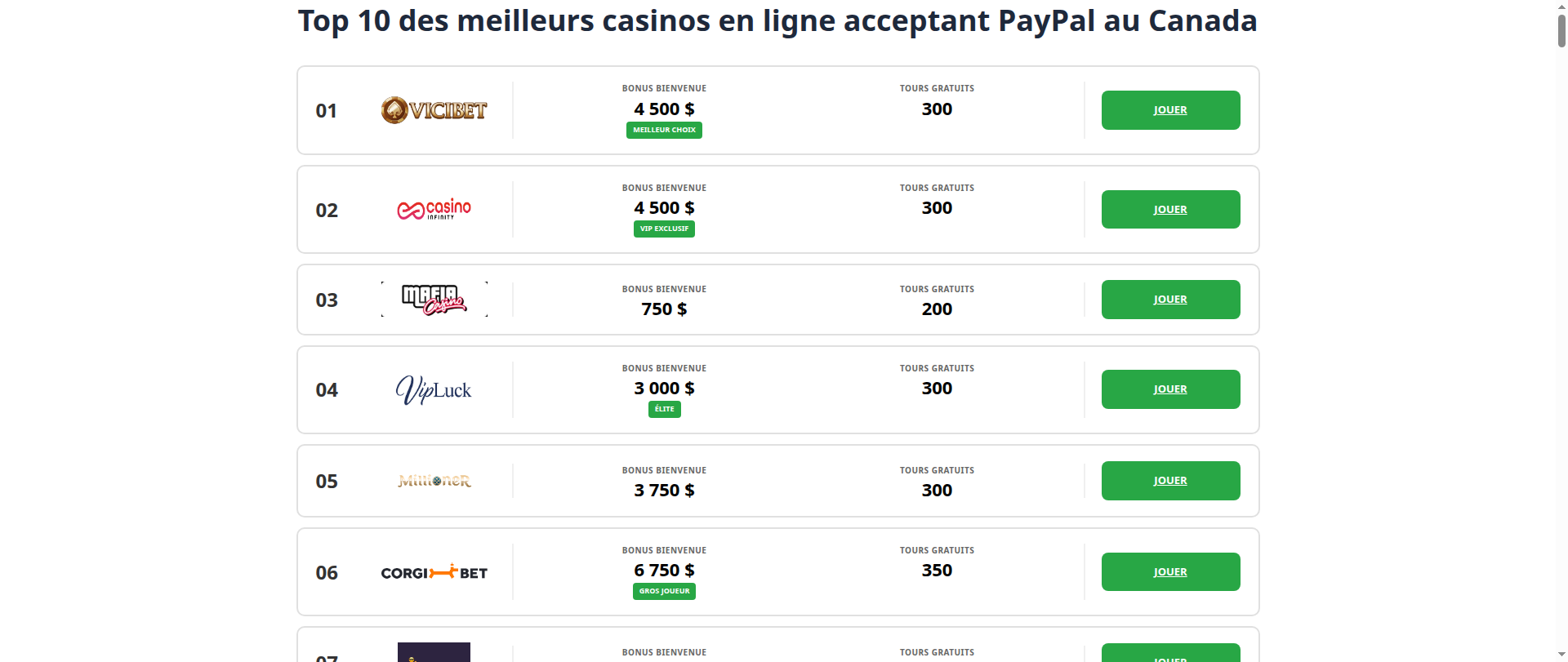
Task: Select the Millioner casino logo
Action: (434, 481)
